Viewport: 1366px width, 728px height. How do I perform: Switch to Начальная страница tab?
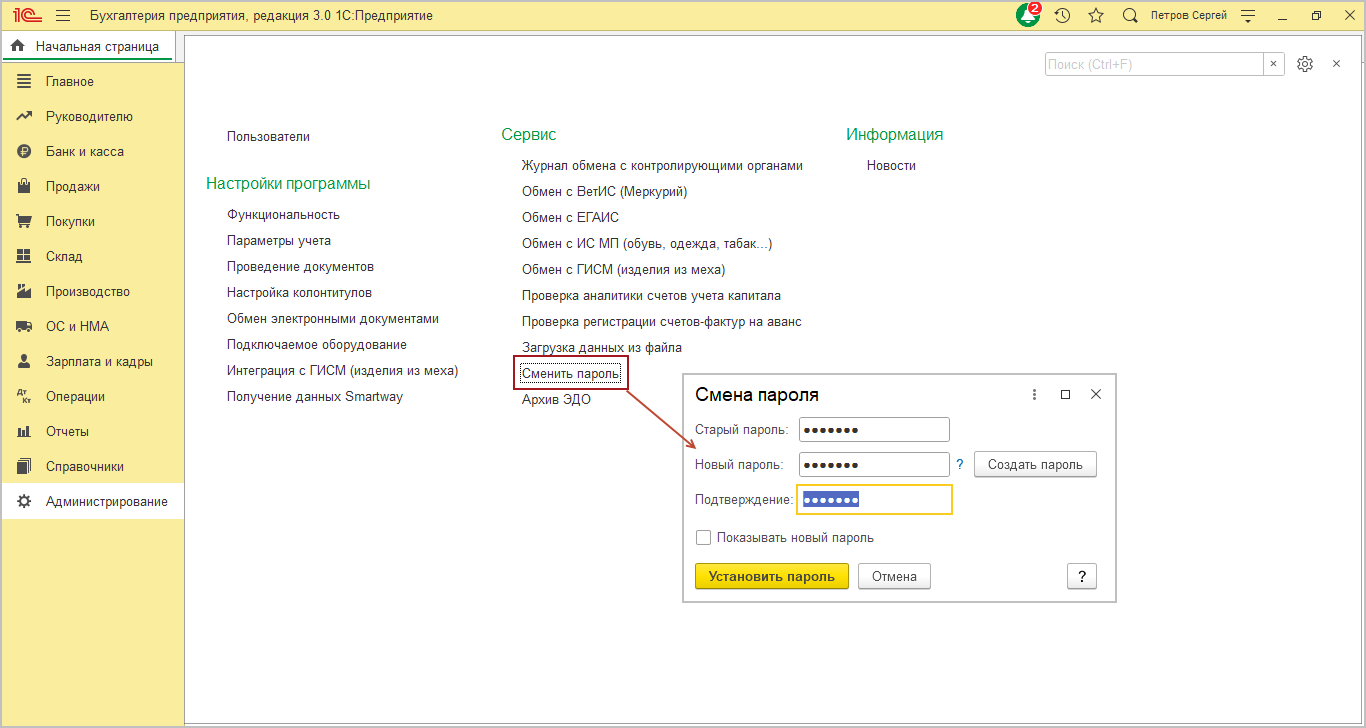coord(88,46)
